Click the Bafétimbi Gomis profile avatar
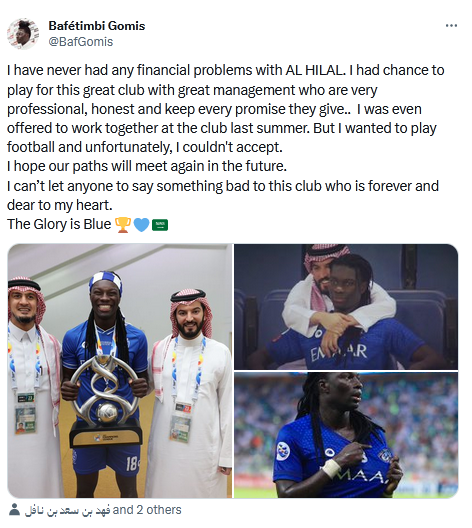 click(x=23, y=34)
